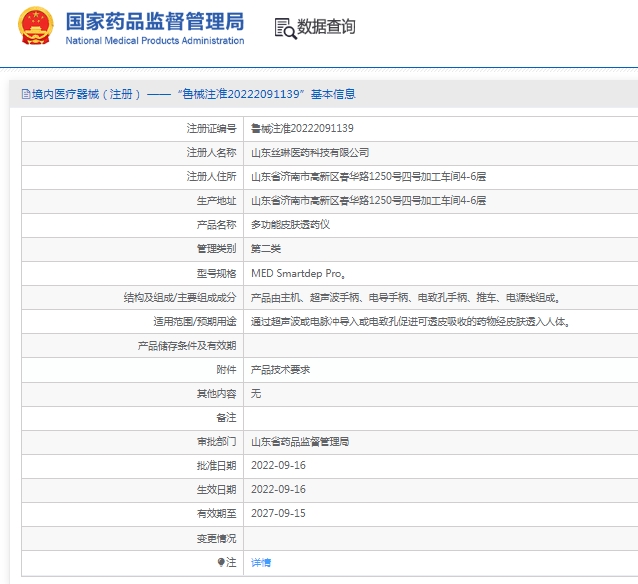Click the 适用范围/预期用途 label

tap(195, 322)
